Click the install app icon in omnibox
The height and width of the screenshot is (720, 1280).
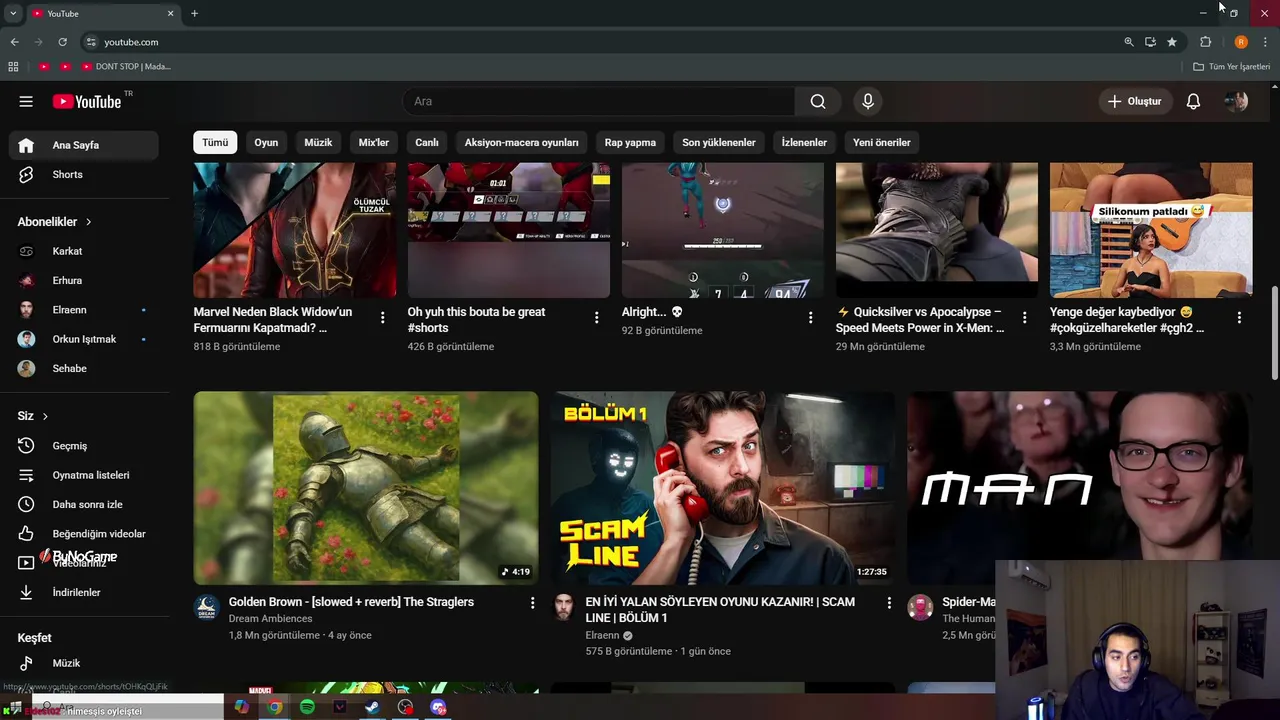[x=1150, y=42]
